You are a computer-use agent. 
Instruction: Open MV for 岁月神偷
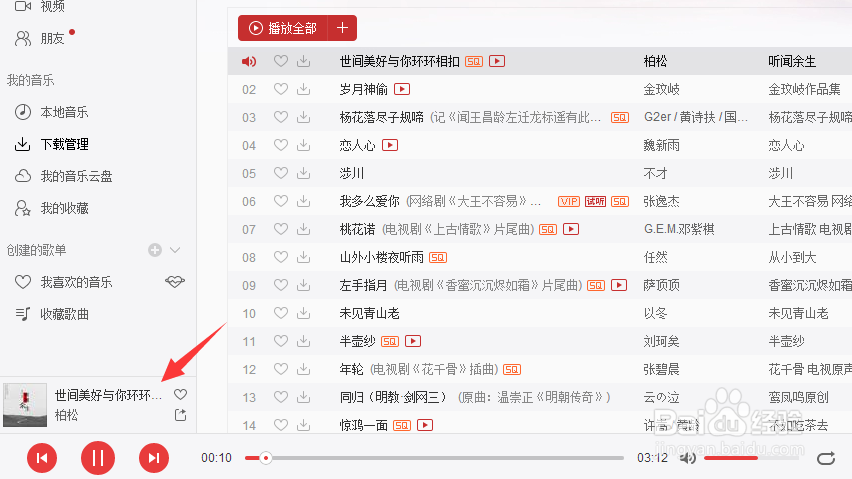(x=402, y=89)
